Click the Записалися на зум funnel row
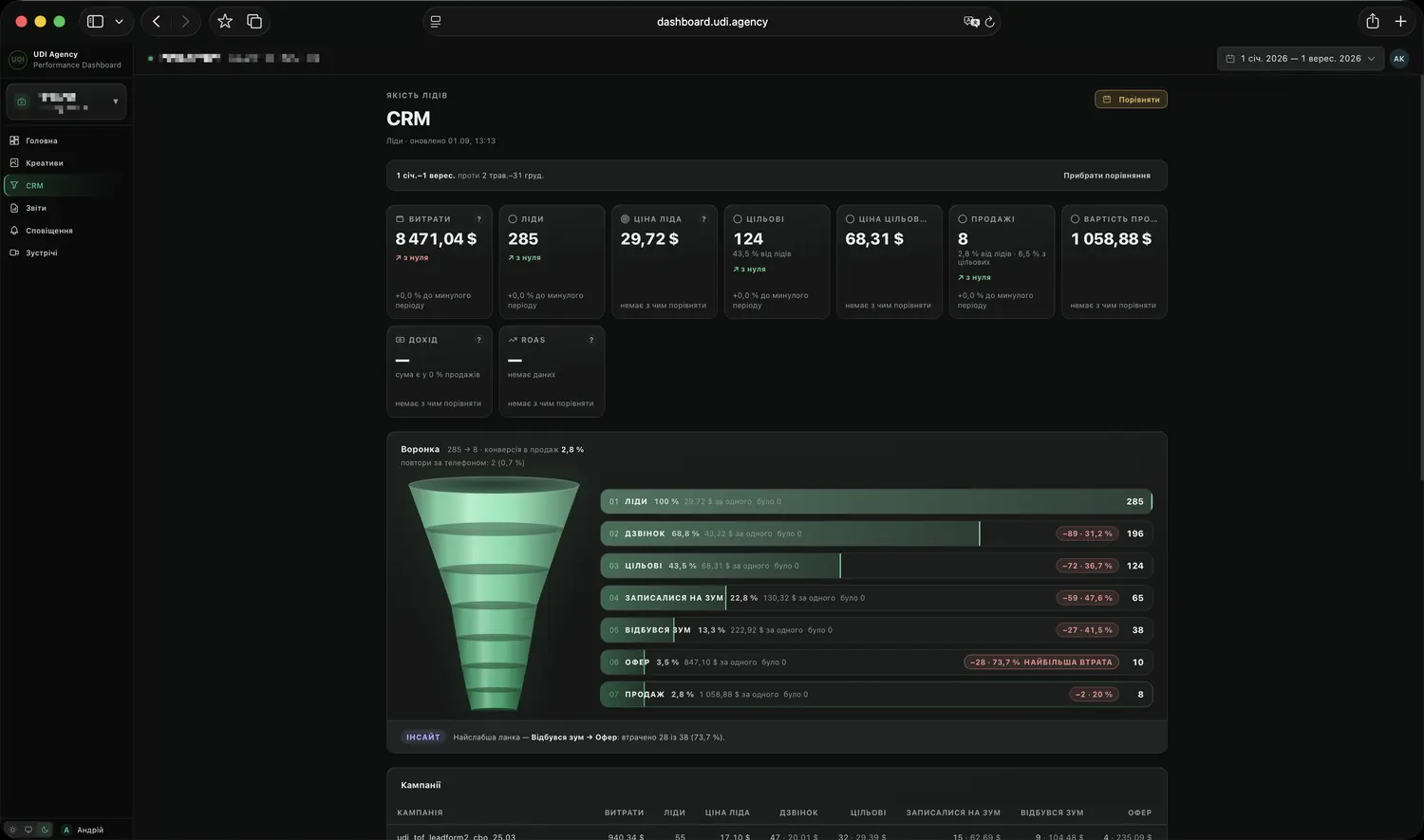 [876, 598]
